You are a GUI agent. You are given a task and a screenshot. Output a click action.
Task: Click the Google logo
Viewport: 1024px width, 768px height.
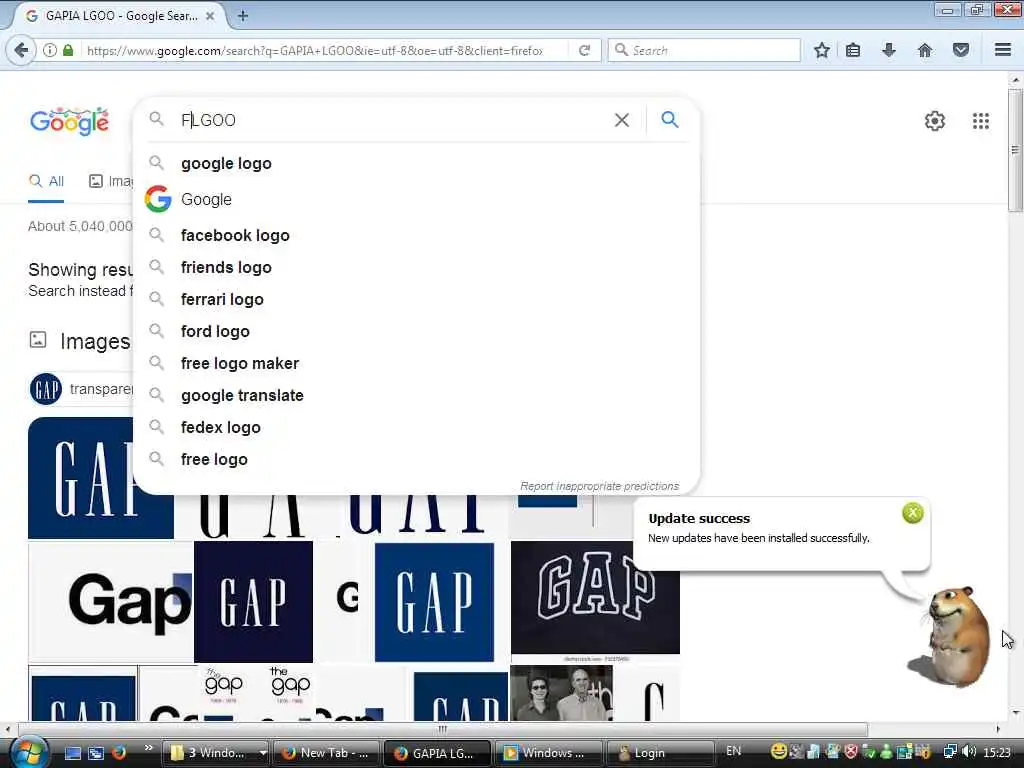click(x=69, y=121)
